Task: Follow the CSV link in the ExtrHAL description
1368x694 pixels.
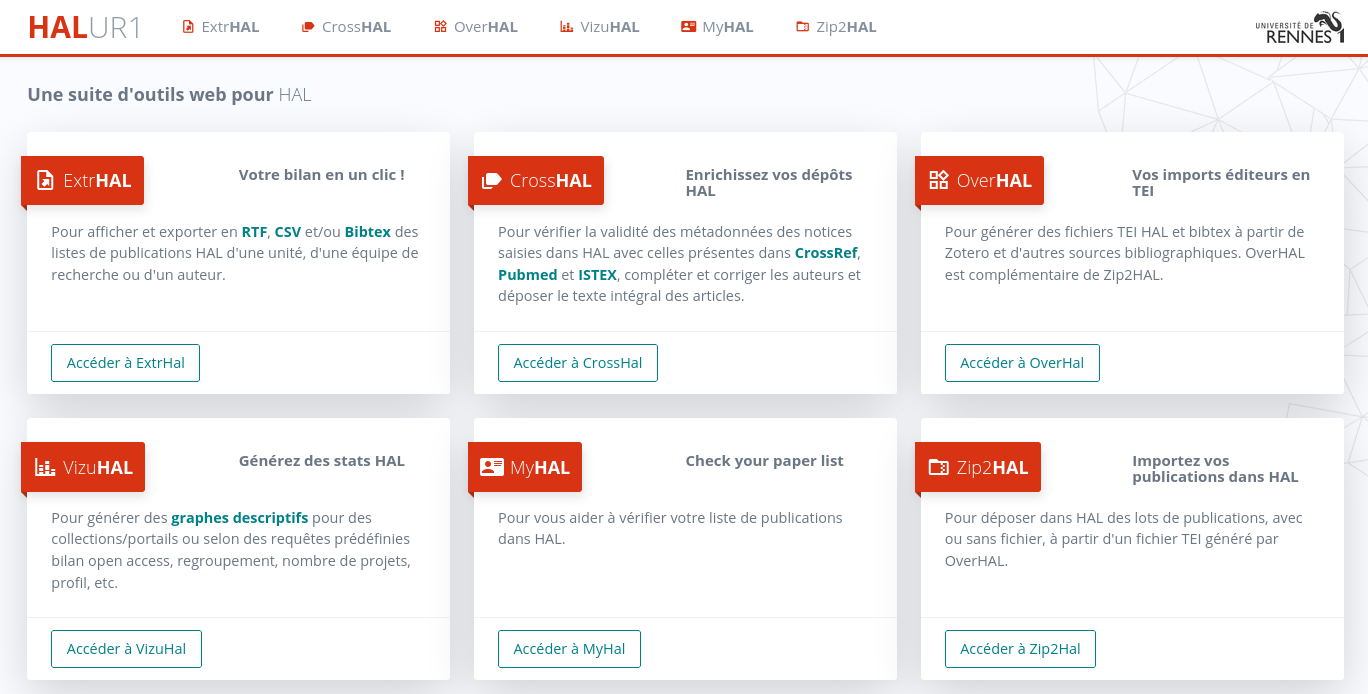Action: [x=288, y=232]
